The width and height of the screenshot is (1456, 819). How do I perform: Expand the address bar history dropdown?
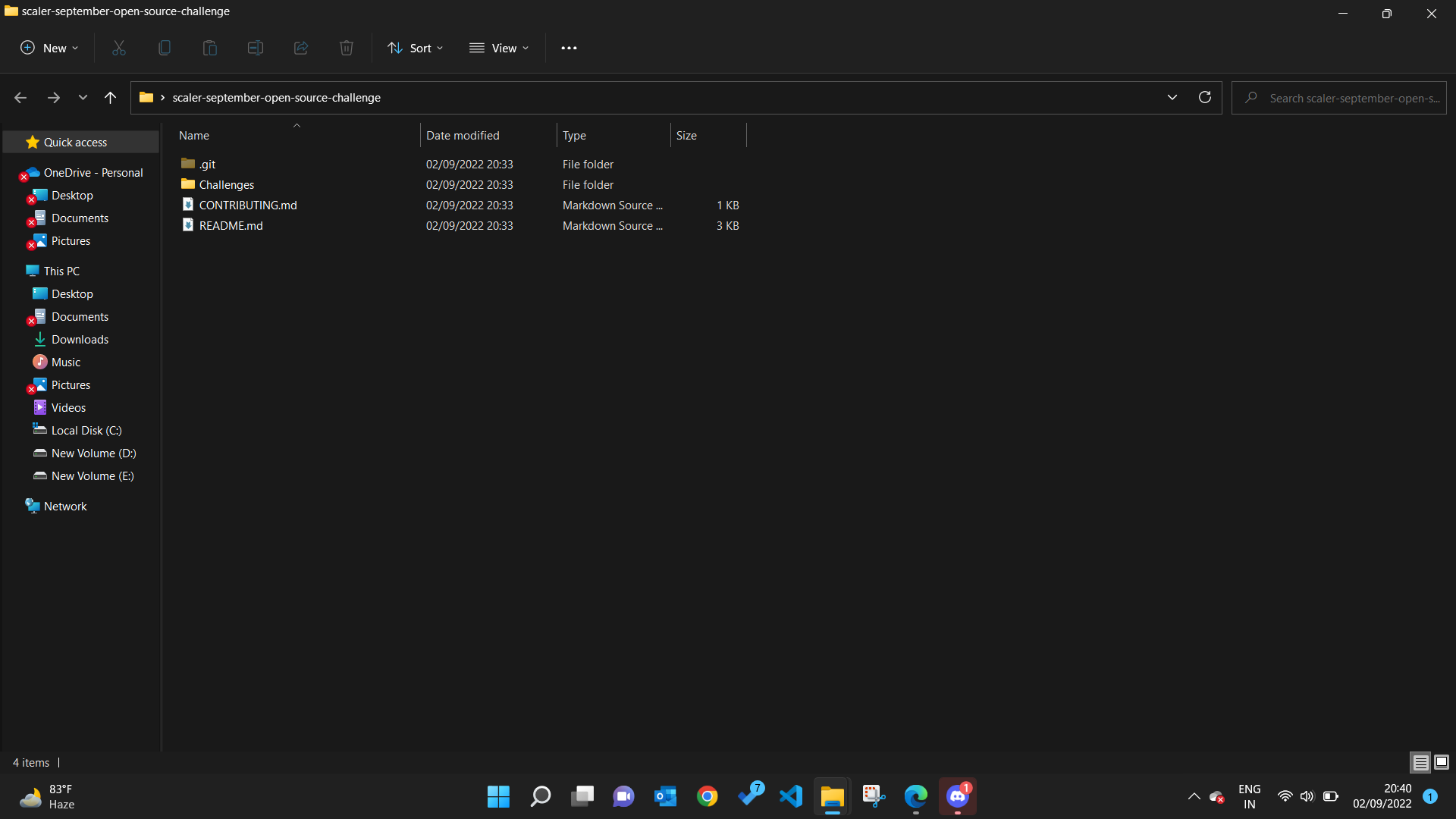(1172, 97)
